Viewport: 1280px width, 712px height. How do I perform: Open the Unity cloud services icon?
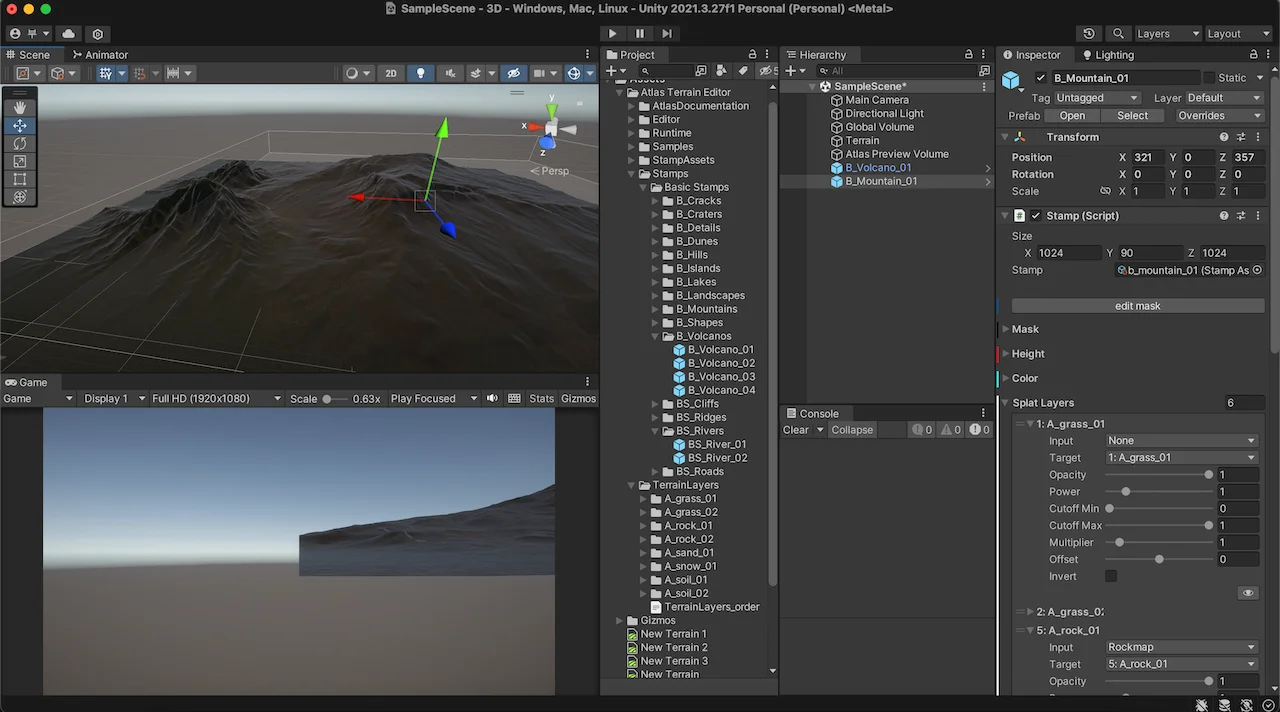tap(68, 33)
